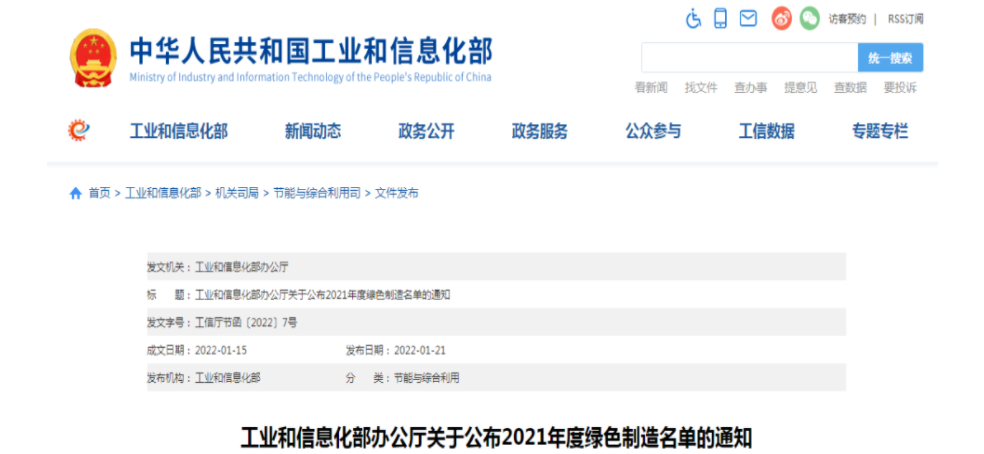Go to 首页 in breadcrumb
This screenshot has height=454, width=984.
(x=99, y=193)
